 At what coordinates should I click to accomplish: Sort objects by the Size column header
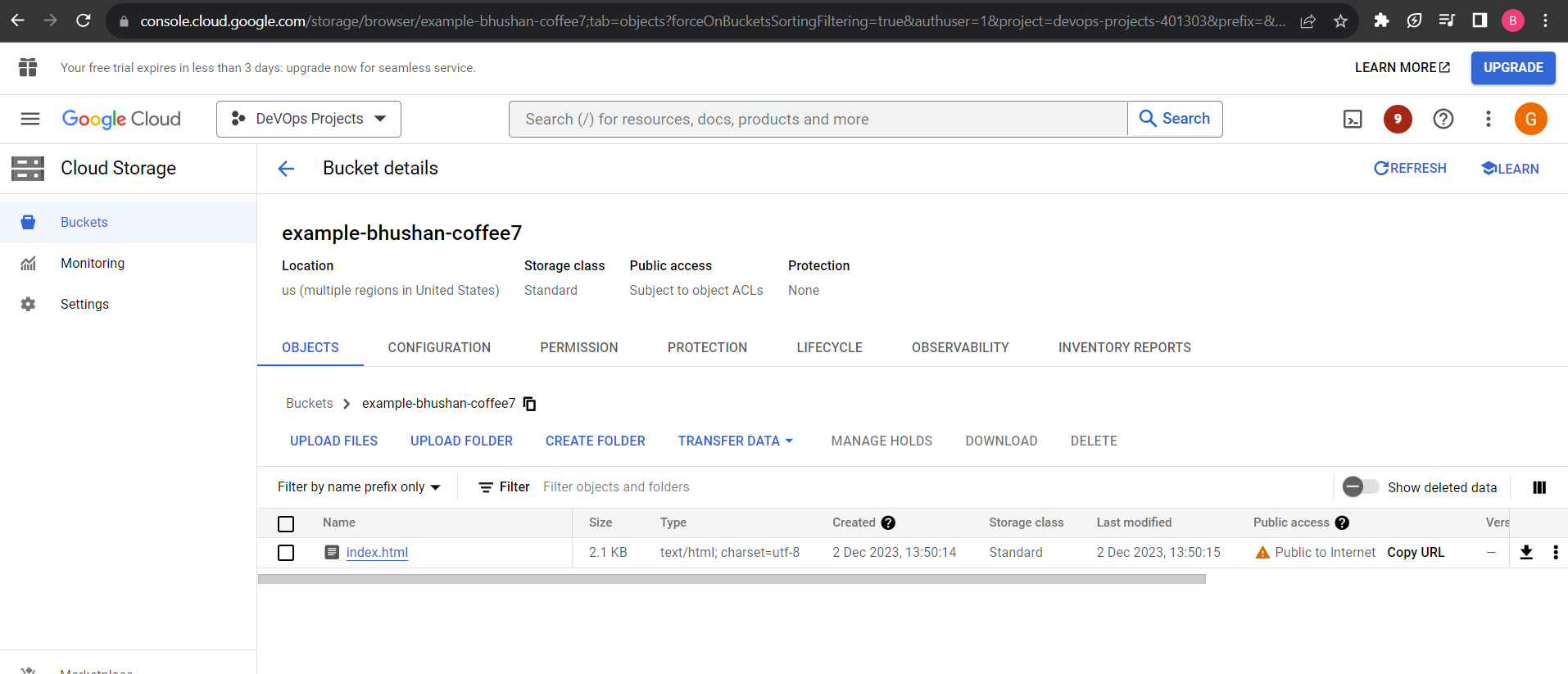coord(600,522)
